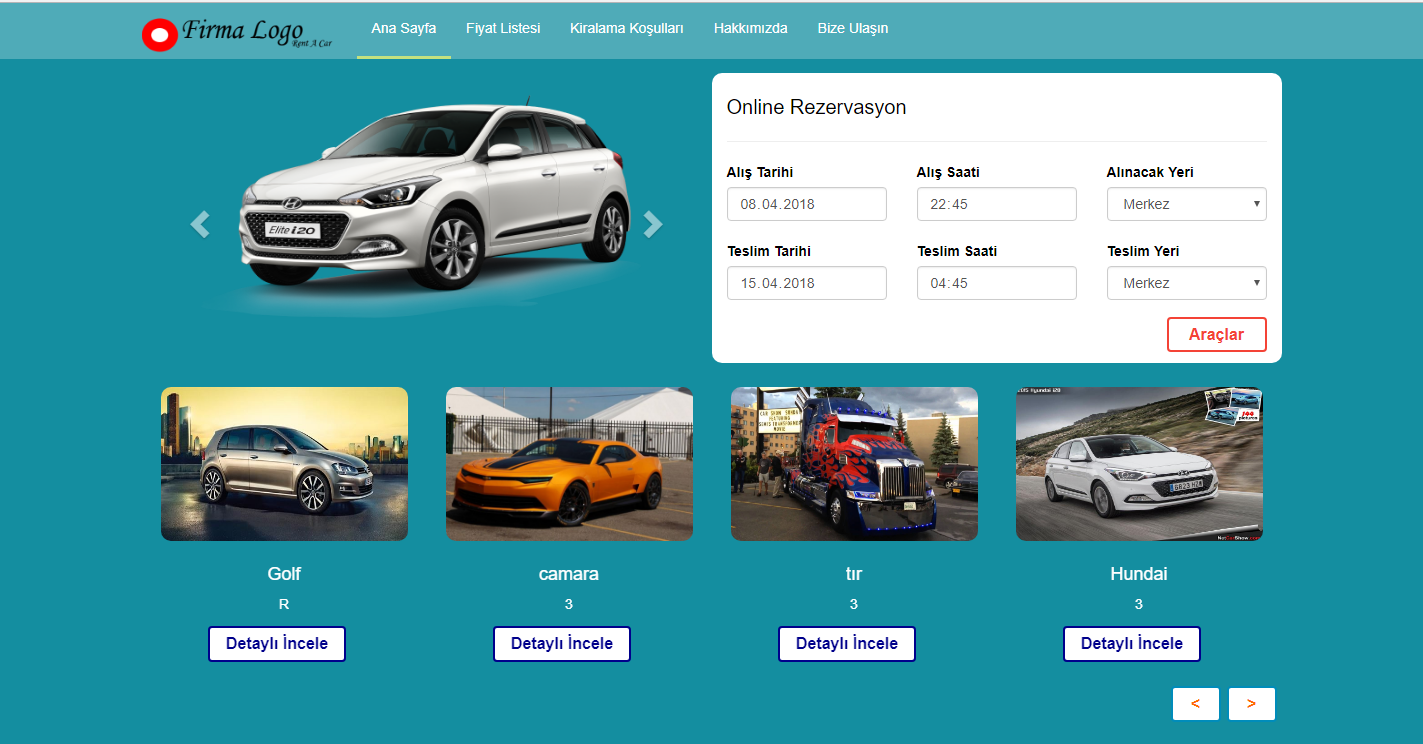Click Detaylı İncele under camara
The image size is (1423, 744).
562,644
